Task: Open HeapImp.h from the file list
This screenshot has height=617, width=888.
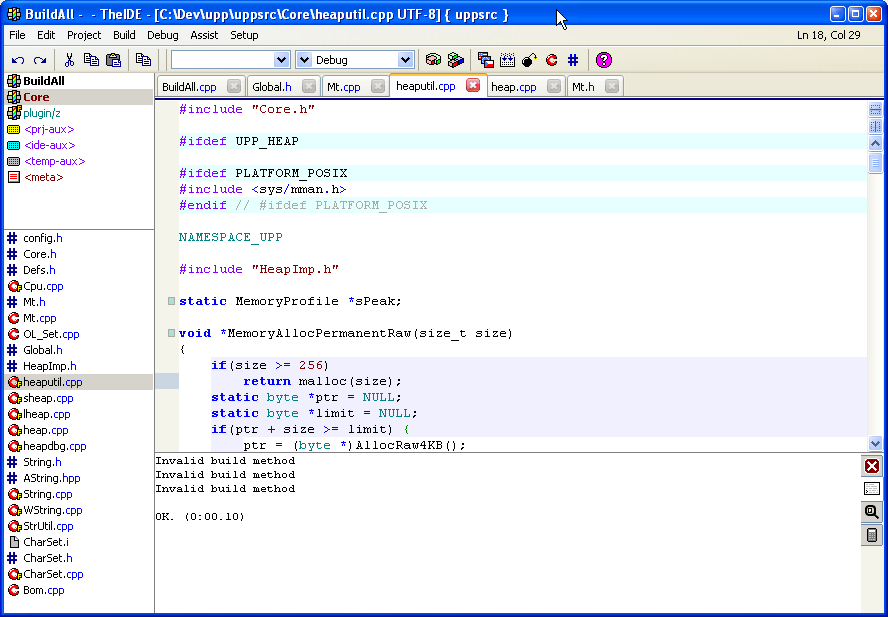Action: click(49, 366)
